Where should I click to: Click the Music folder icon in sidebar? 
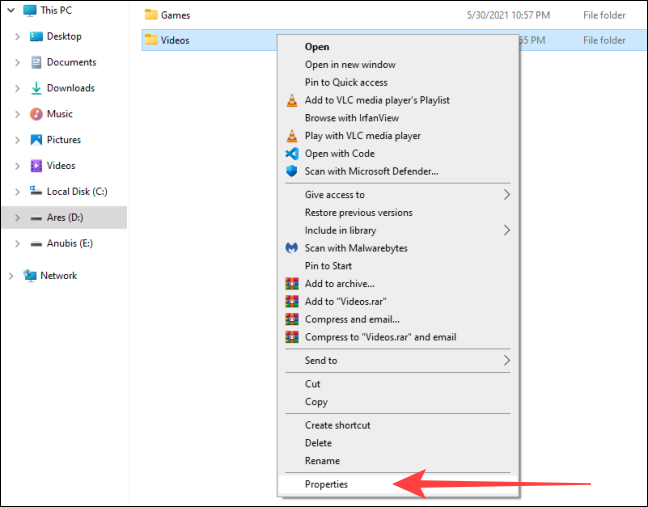(36, 114)
